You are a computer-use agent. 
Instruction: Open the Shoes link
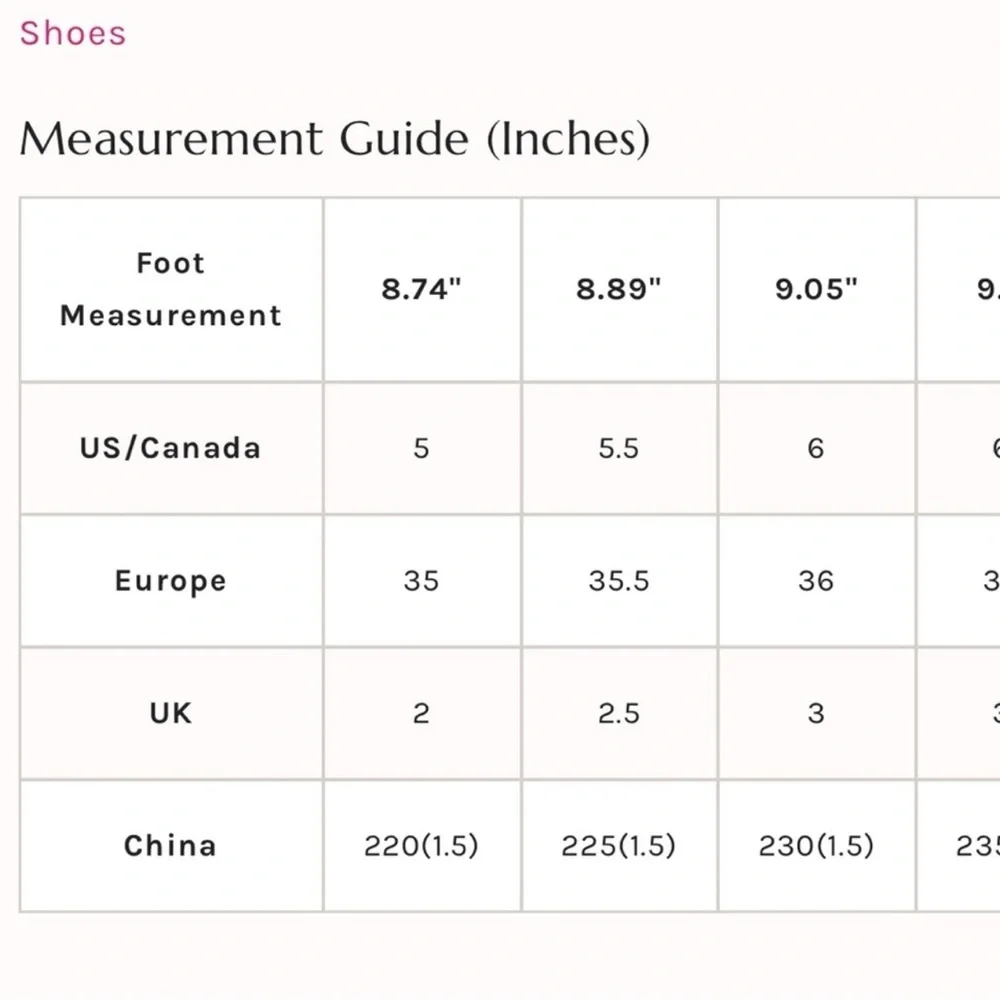(73, 33)
